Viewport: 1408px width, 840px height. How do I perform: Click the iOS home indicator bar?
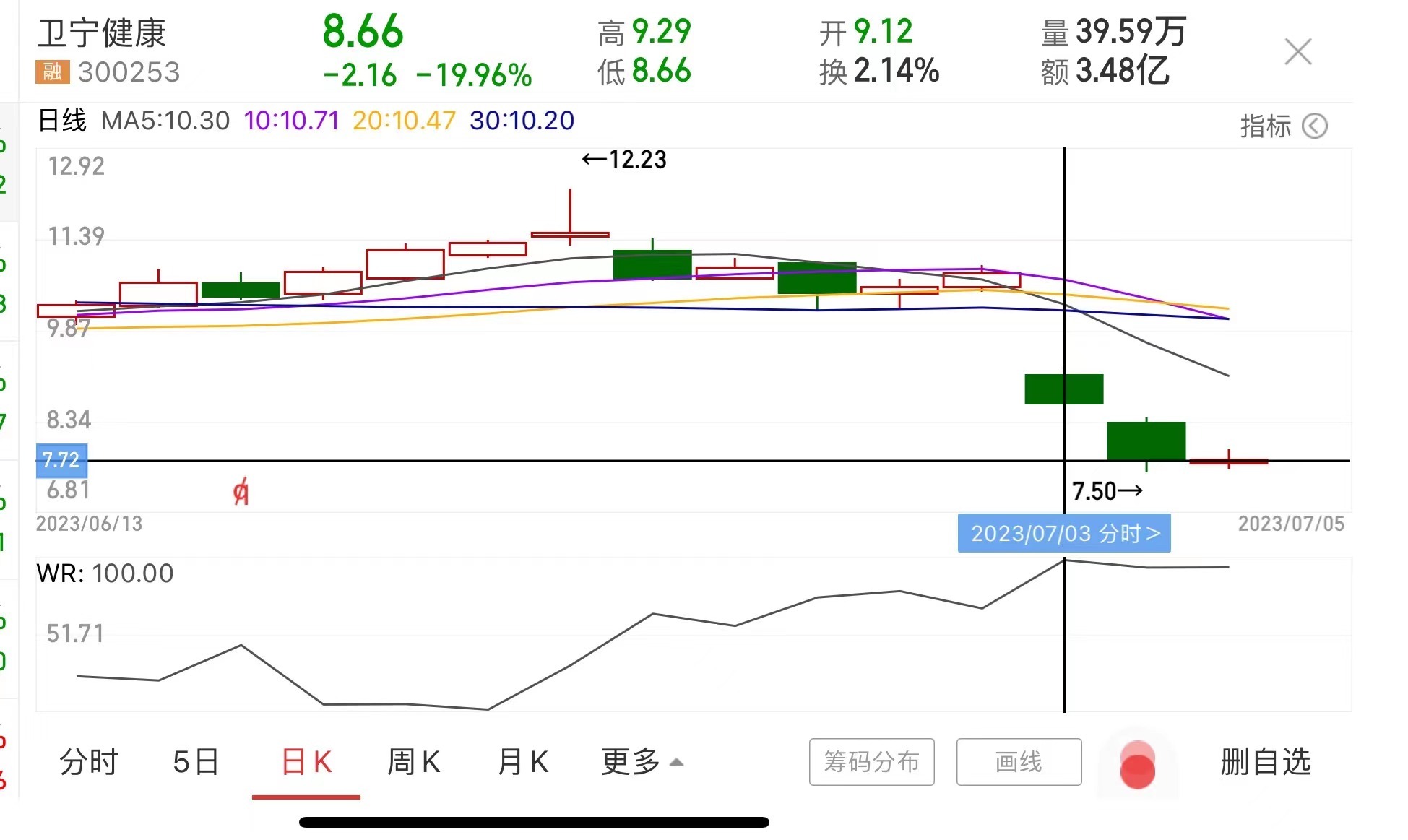pos(534,822)
